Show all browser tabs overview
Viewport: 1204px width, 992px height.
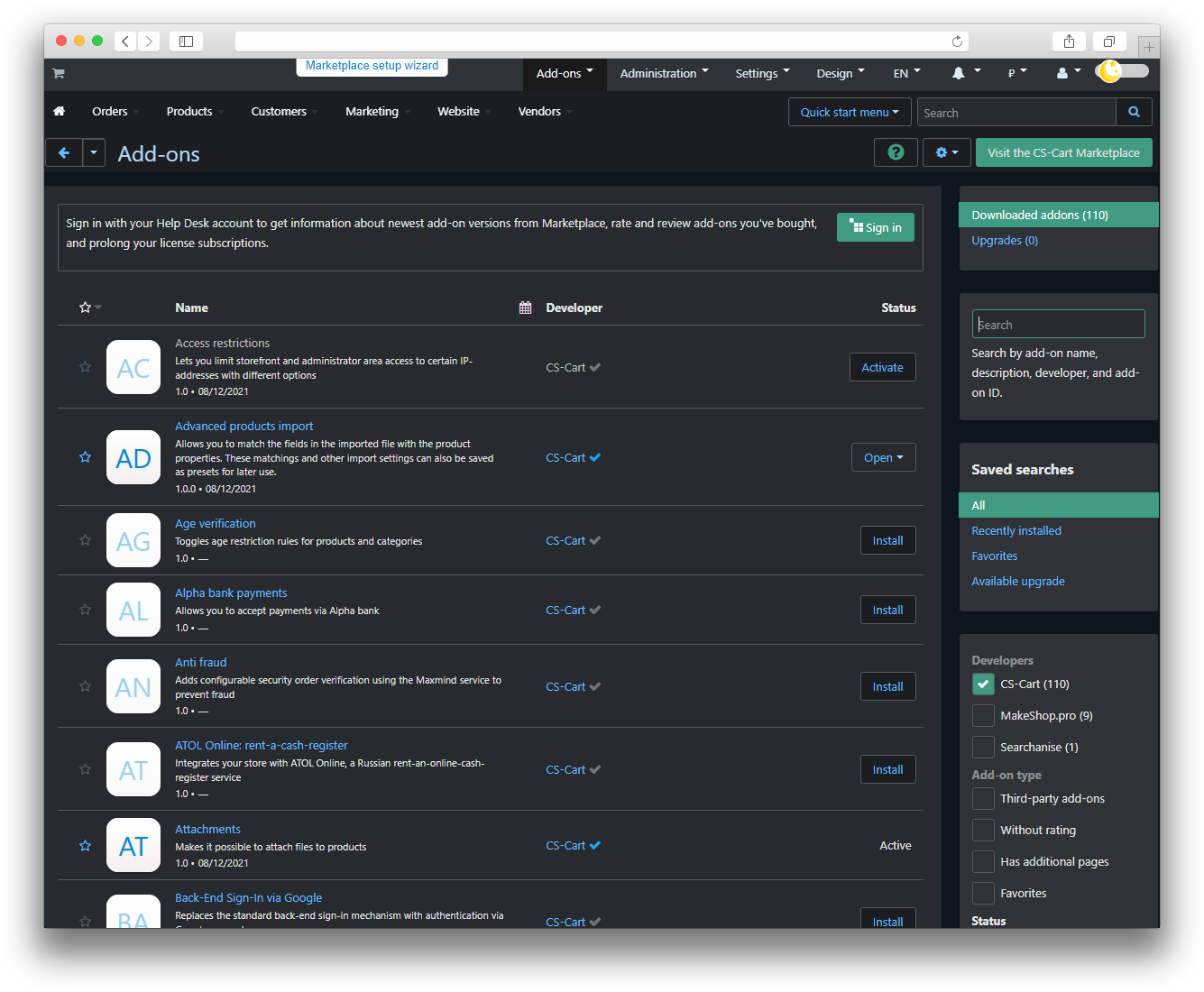pos(1109,41)
